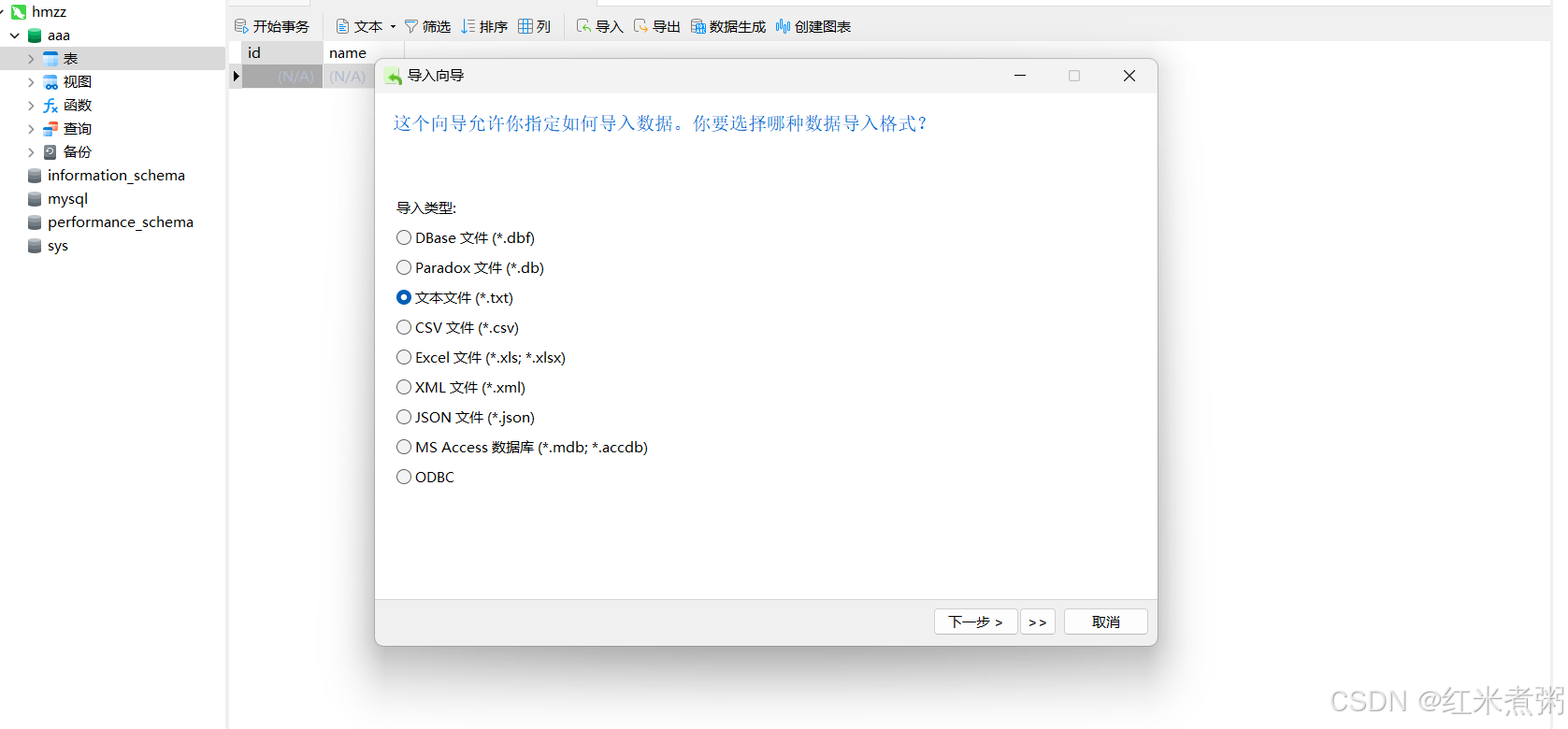The height and width of the screenshot is (729, 1568).
Task: Minimize the Import Wizard dialog
Action: click(1020, 76)
